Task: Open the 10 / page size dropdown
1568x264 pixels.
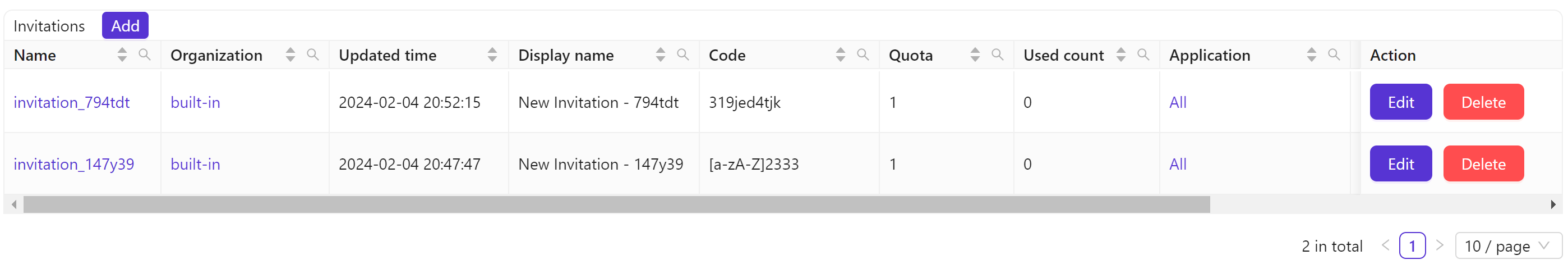Action: 1508,247
